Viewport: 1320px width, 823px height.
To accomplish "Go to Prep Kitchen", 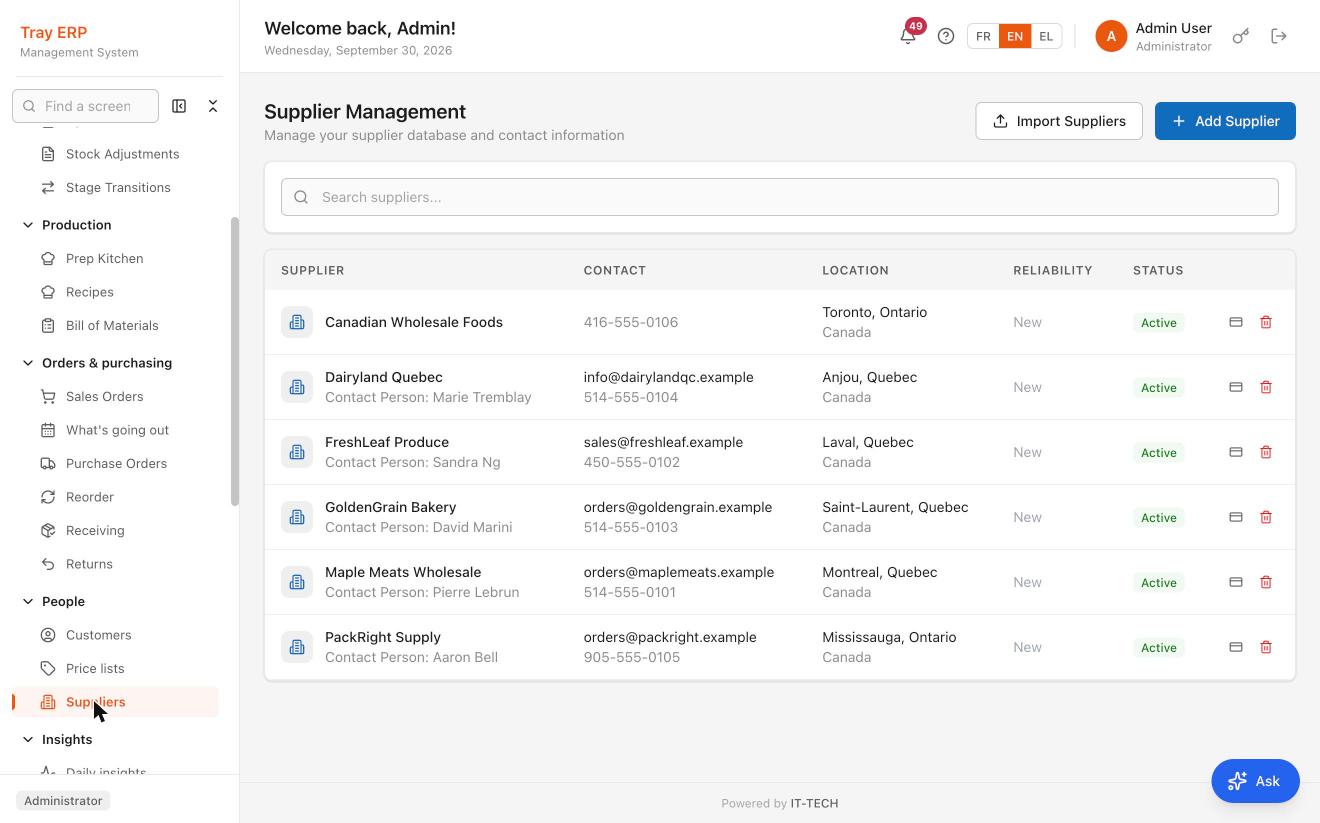I will 116,258.
